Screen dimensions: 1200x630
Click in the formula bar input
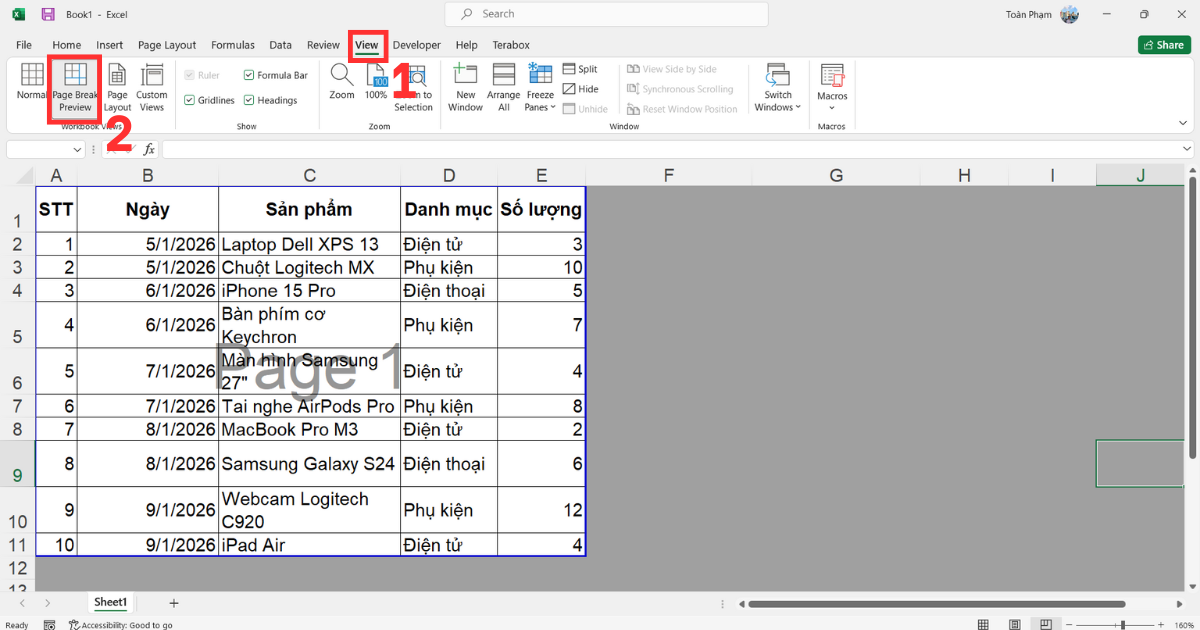(x=670, y=149)
